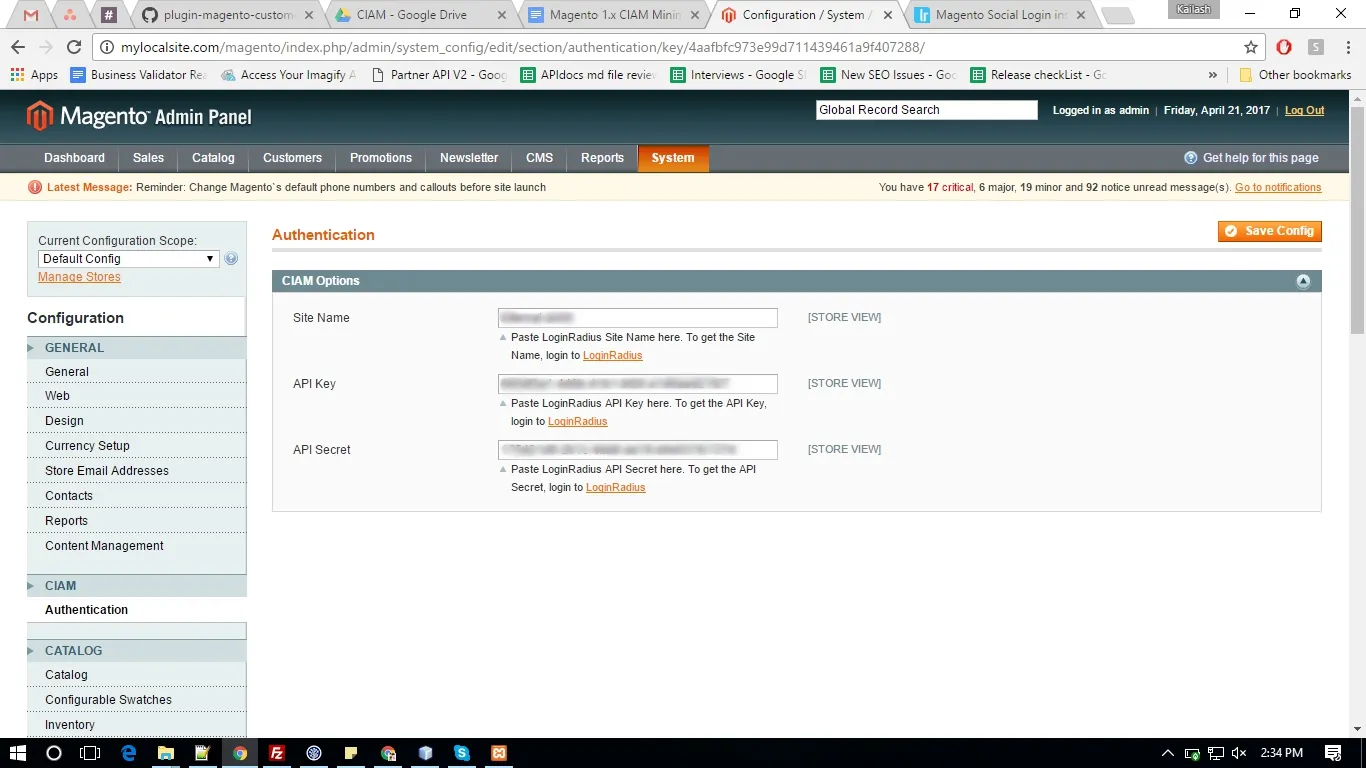Image resolution: width=1366 pixels, height=768 pixels.
Task: Click the LoginRadius link under API Key
Action: point(577,421)
